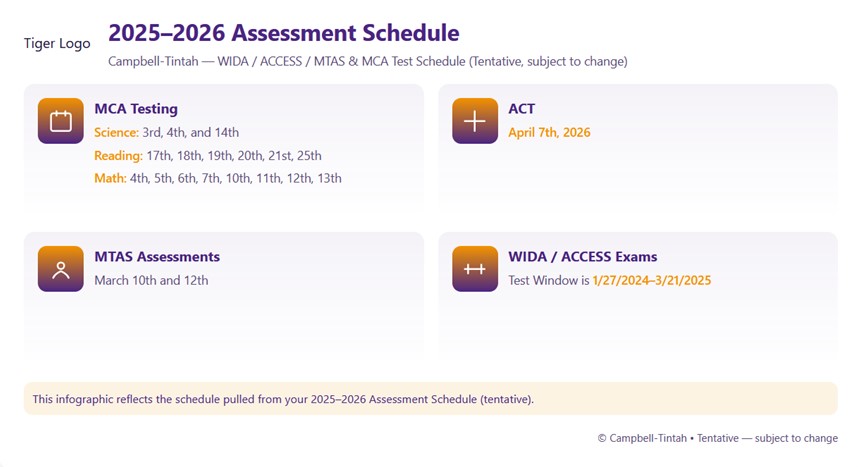The image size is (858, 467).
Task: Click the Campbell-Tintah subtitle line
Action: coord(367,62)
